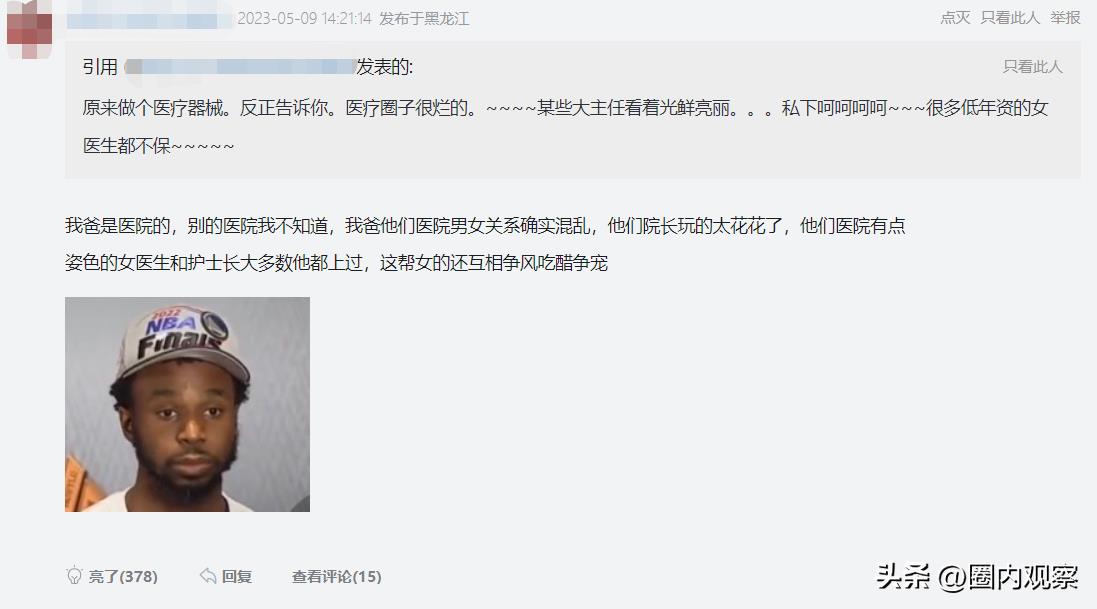This screenshot has height=609, width=1097.
Task: Click the lightbulb icon beside 亮了
Action: point(74,575)
